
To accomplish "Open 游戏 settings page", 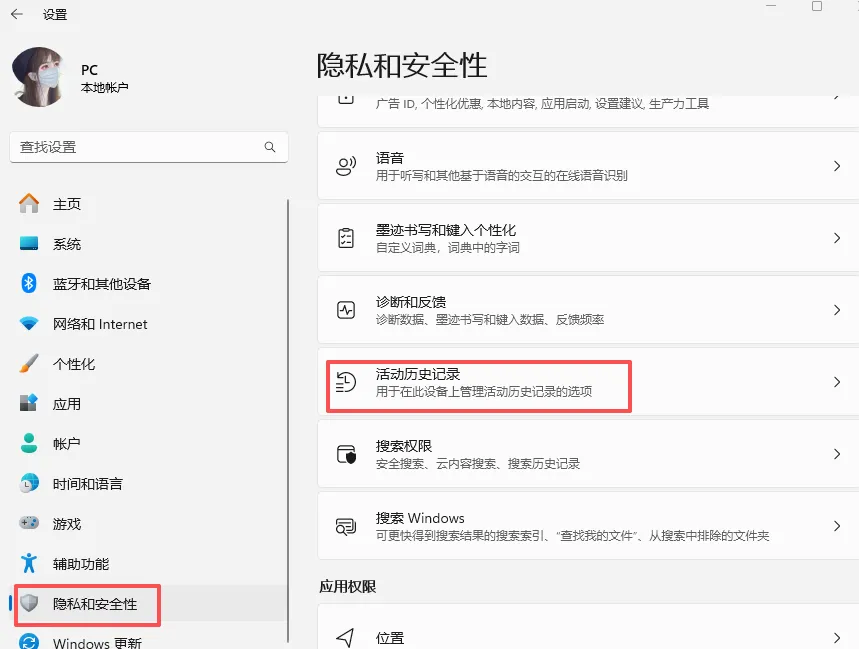I will [x=149, y=524].
